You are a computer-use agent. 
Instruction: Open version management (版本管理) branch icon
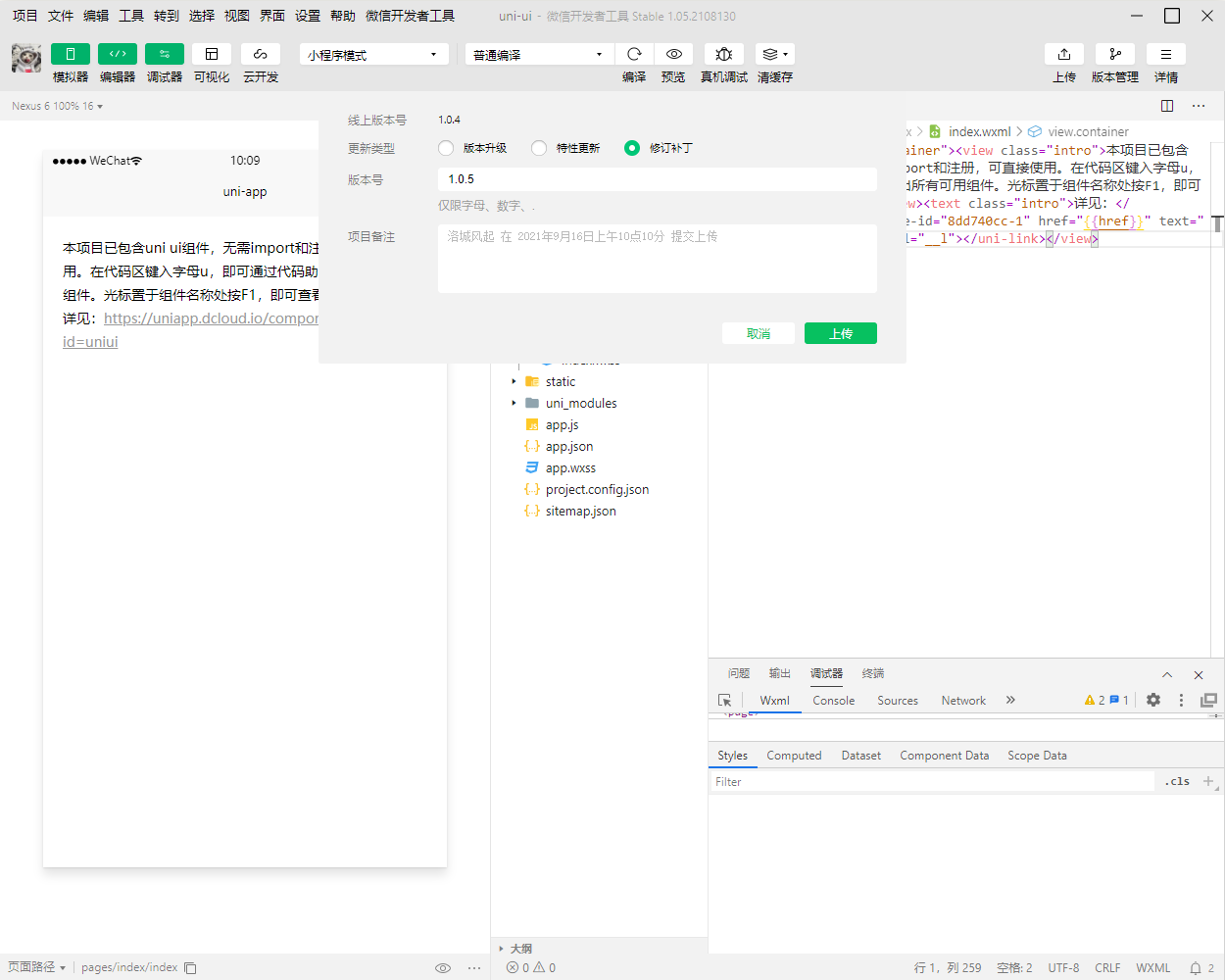pyautogui.click(x=1115, y=54)
